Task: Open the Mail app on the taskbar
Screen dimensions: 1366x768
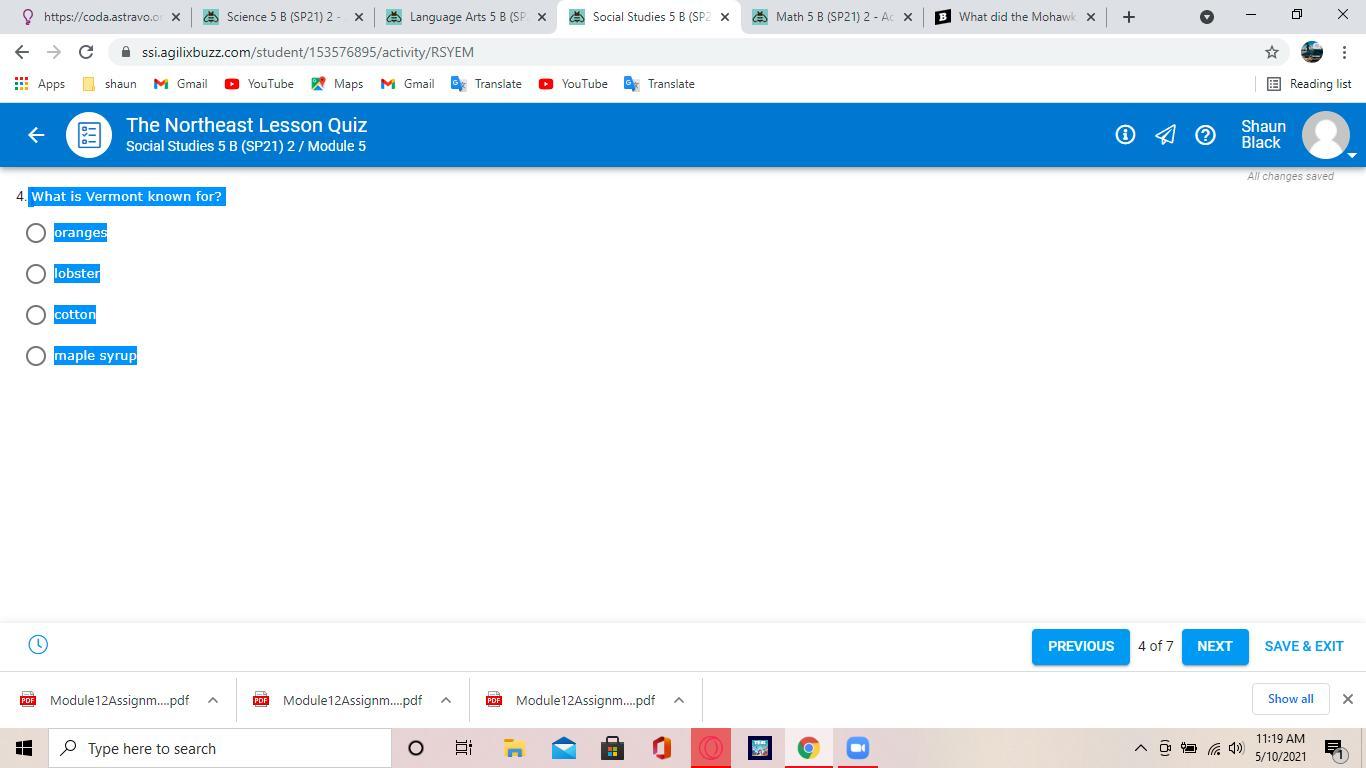Action: click(x=563, y=748)
